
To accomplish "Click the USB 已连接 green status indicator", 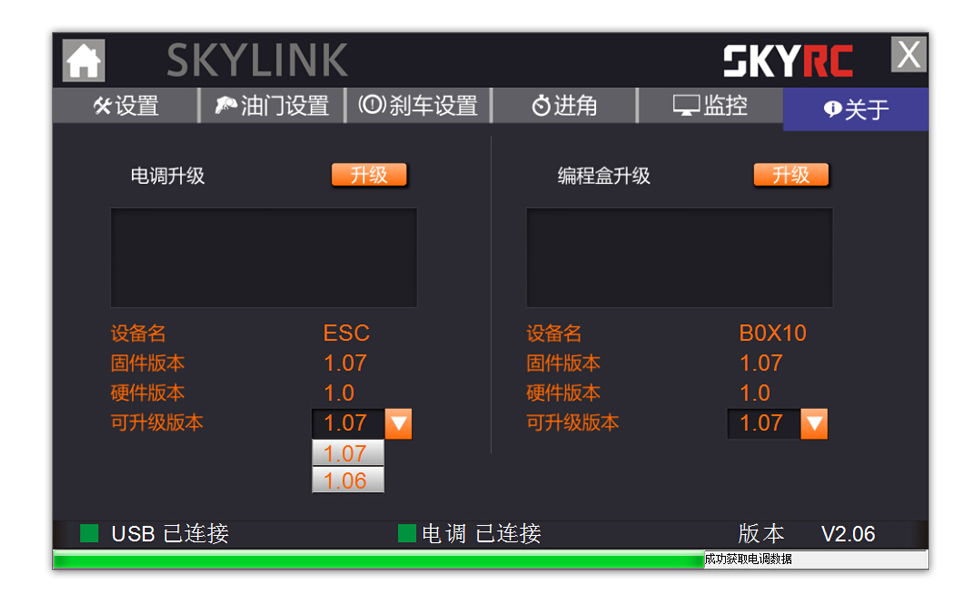I will [89, 533].
